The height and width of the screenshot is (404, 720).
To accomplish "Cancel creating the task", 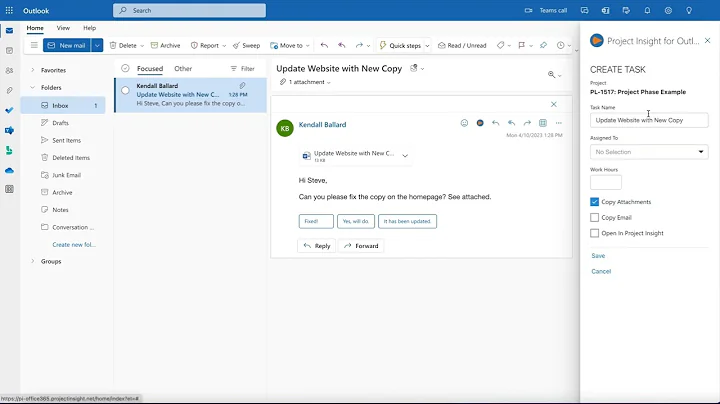I will (601, 271).
